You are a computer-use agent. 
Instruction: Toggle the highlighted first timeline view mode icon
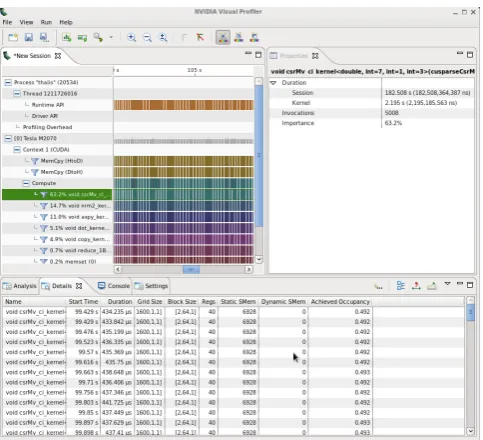click(223, 37)
